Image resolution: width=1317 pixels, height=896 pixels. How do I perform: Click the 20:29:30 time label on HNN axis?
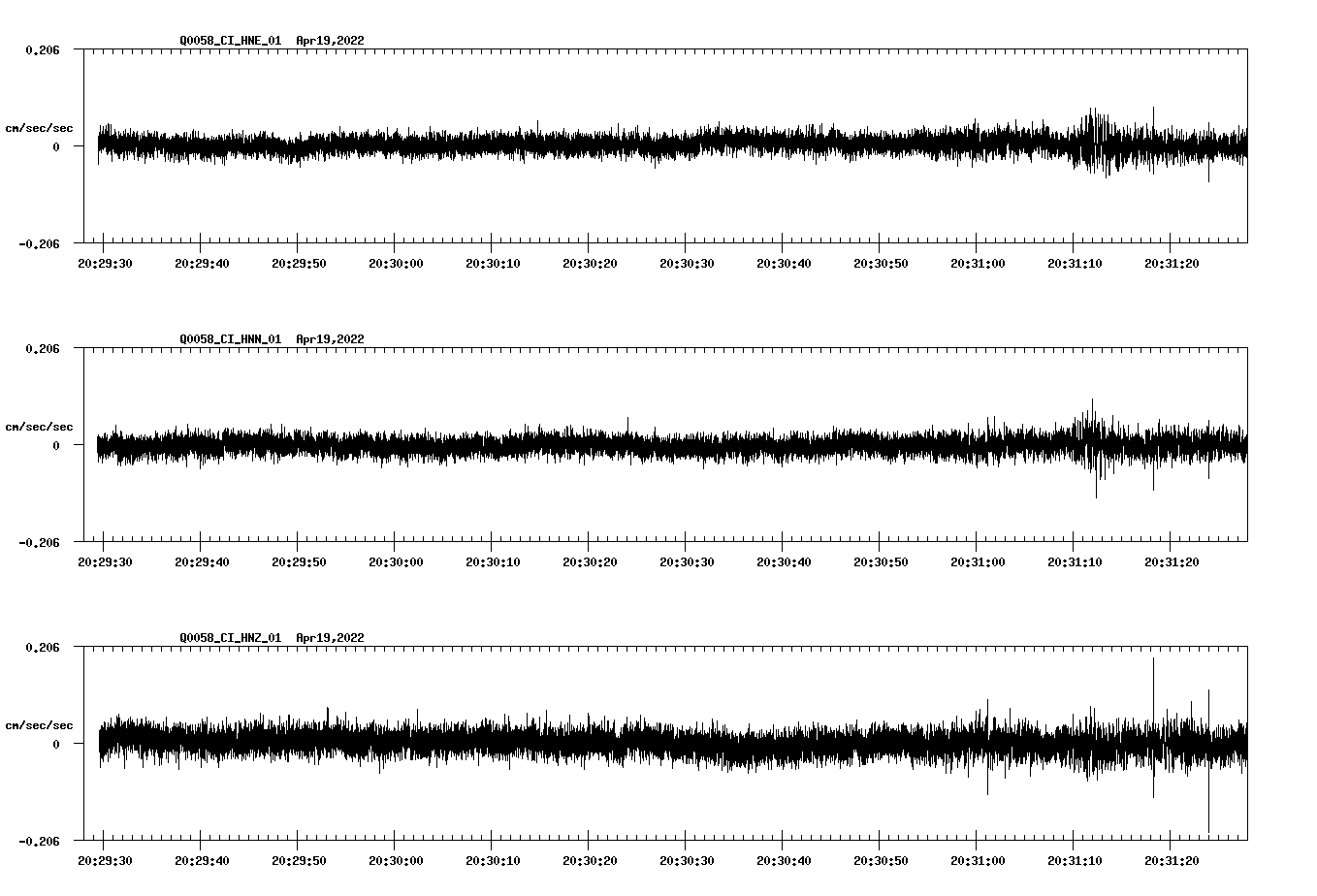(x=105, y=562)
